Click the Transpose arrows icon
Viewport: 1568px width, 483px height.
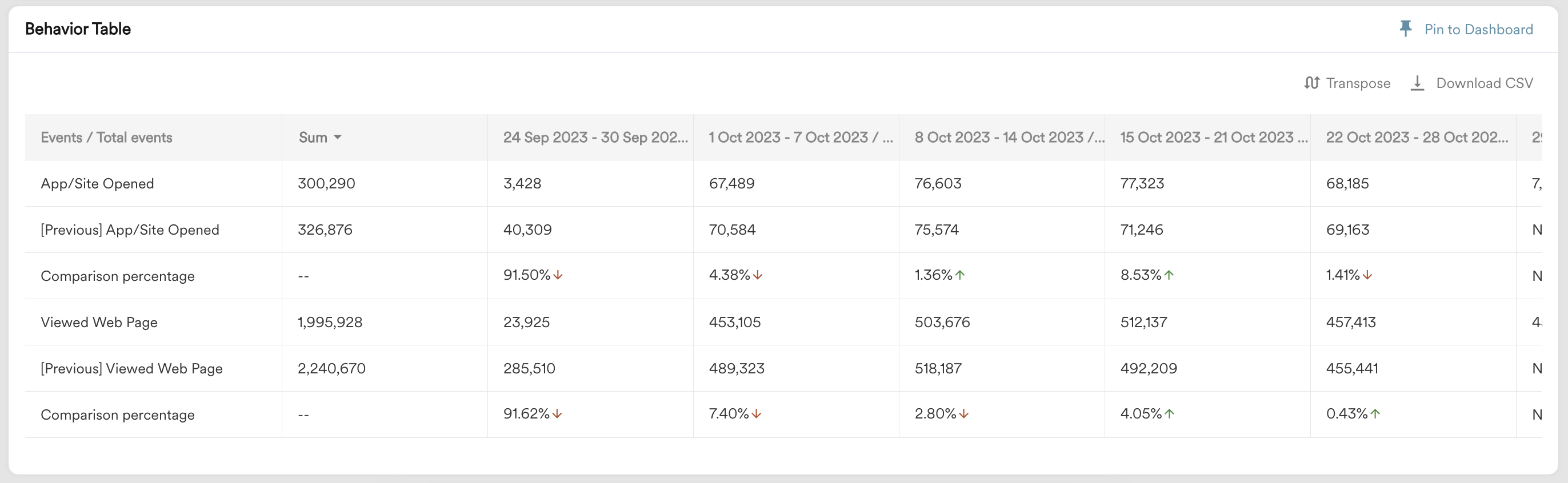click(x=1311, y=83)
